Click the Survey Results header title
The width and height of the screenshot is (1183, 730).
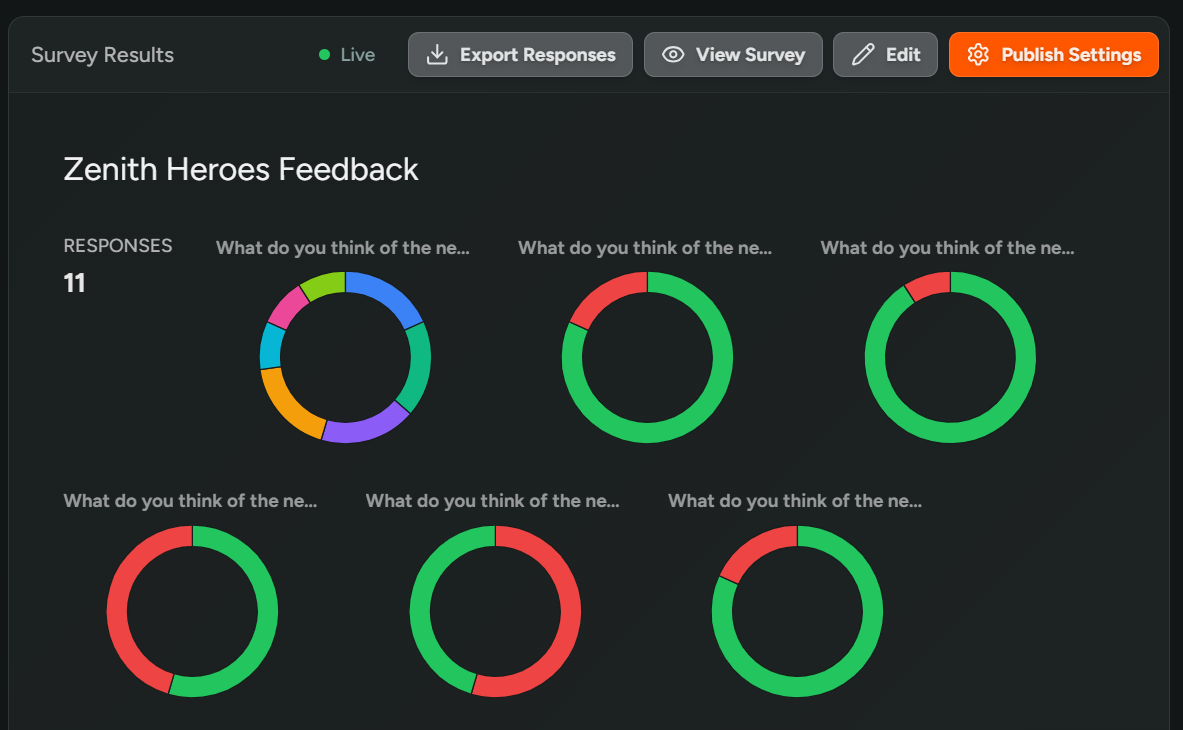click(x=102, y=55)
